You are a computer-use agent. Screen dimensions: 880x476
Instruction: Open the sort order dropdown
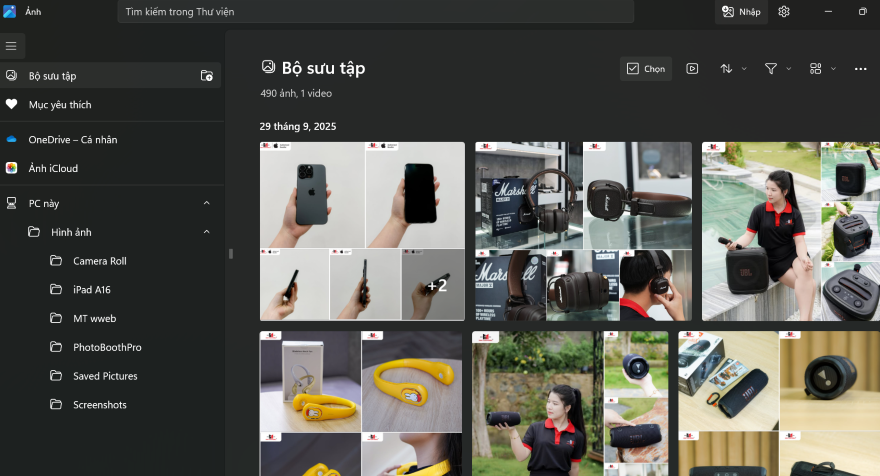733,69
